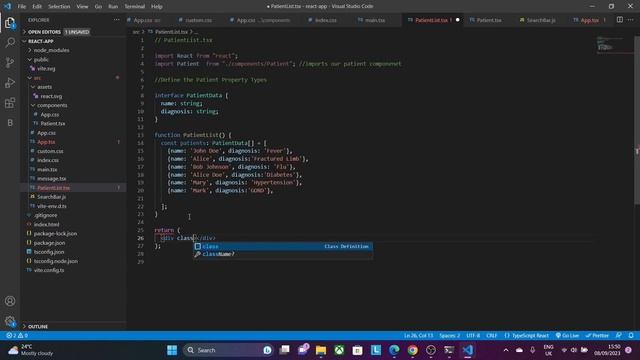This screenshot has height=360, width=640.
Task: Open the Manage gear icon
Action: tap(10, 321)
